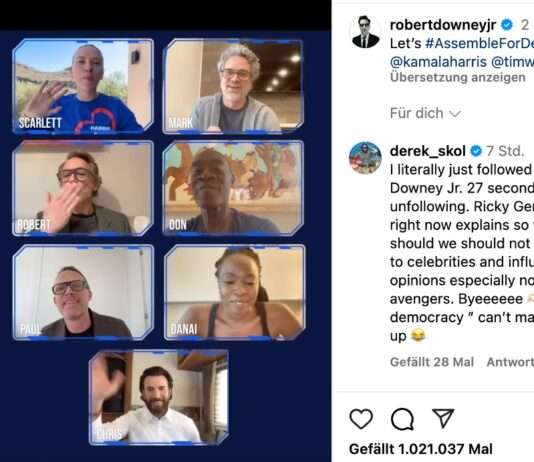Click 'Übersetzung anzeigen' translation link
534x462 pixels.
coord(458,77)
